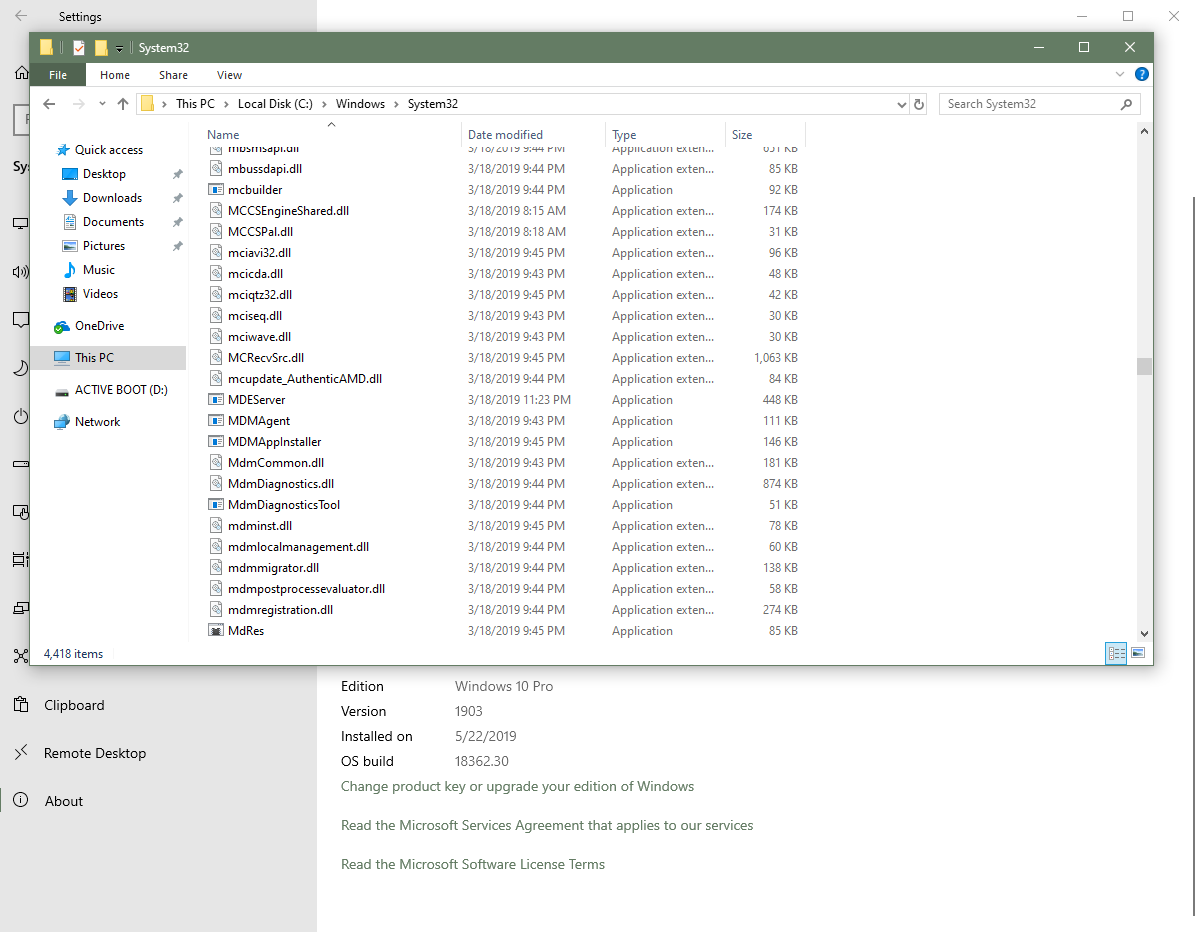Click Properties quick access toolbar icon
The image size is (1195, 932).
click(79, 48)
